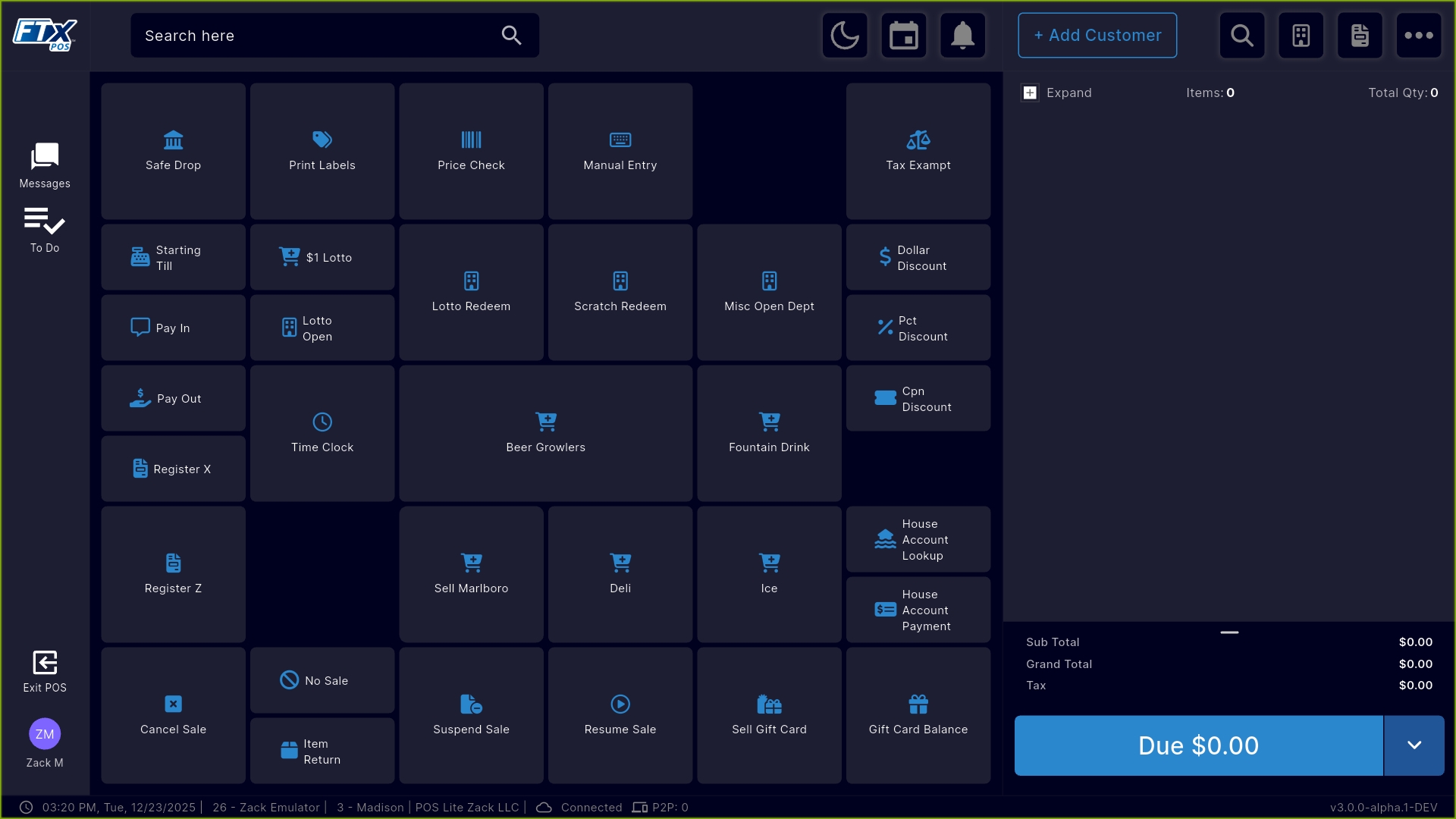This screenshot has width=1456, height=819.
Task: Open the To Do list
Action: coord(45,231)
